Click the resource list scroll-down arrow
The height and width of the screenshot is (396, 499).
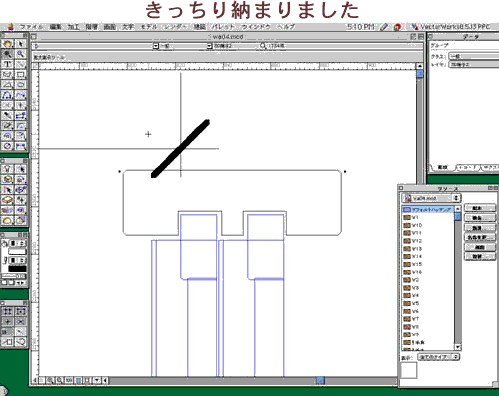pos(458,347)
